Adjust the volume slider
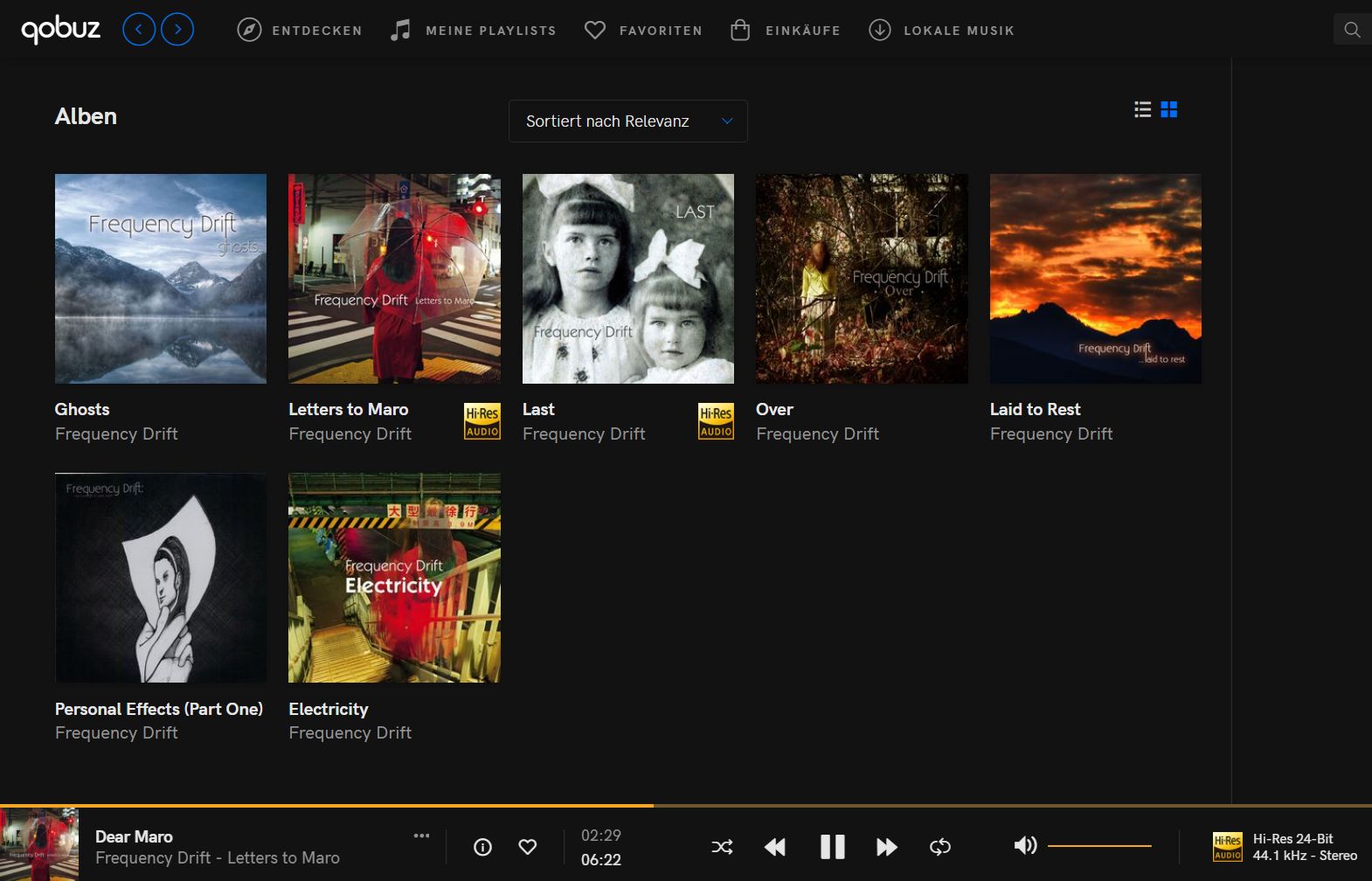 click(x=1099, y=846)
